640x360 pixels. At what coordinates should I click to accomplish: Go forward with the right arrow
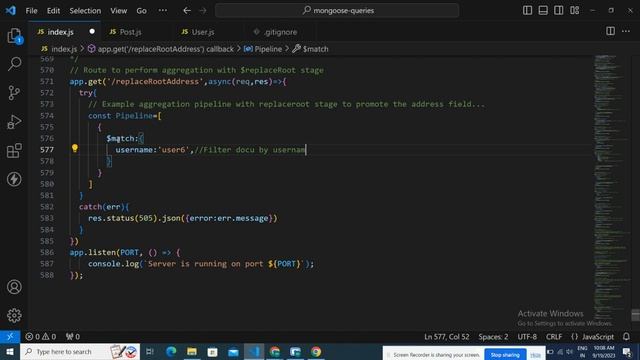(203, 11)
